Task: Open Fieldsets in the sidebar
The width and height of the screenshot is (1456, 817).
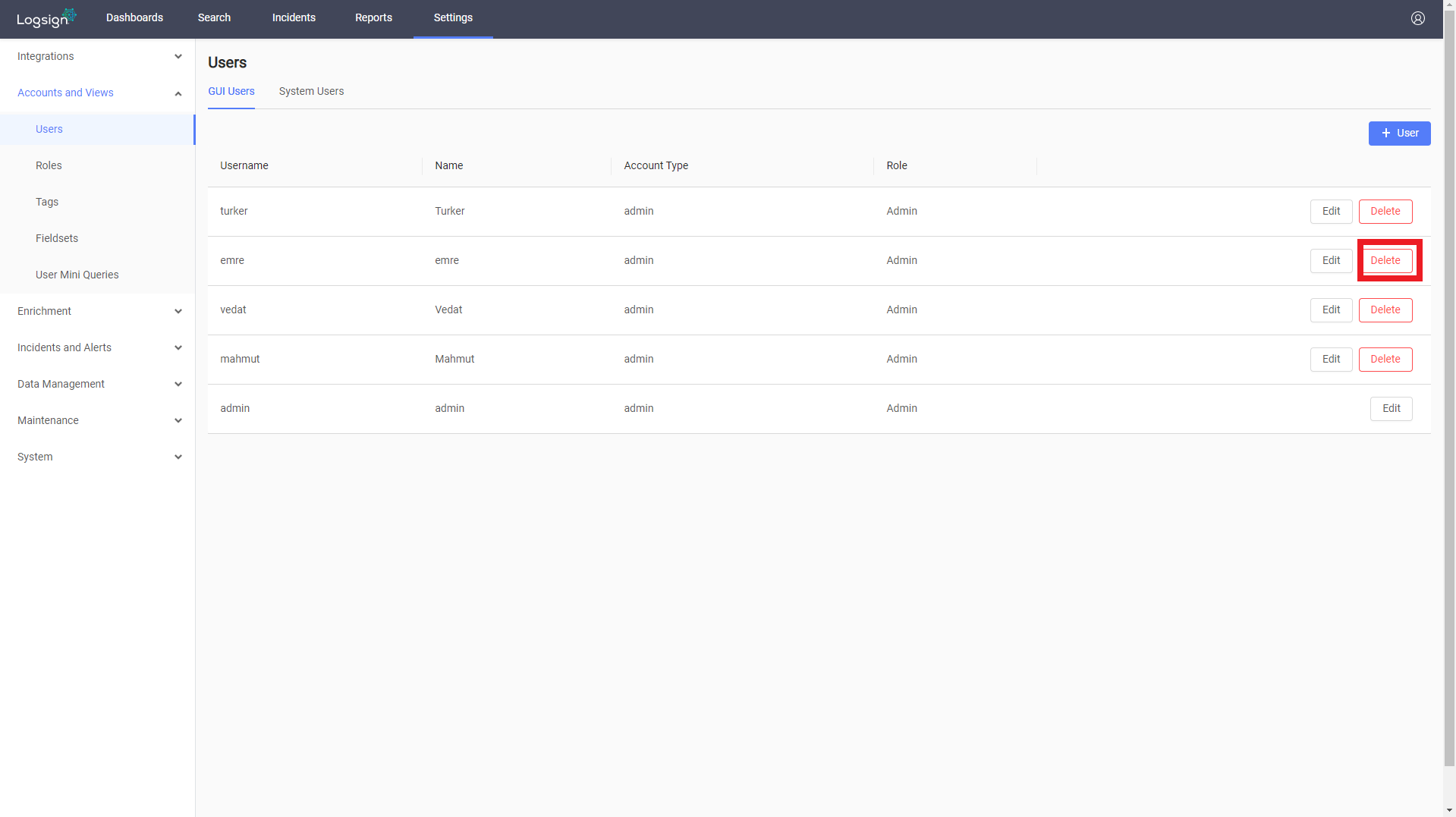Action: coord(97,238)
